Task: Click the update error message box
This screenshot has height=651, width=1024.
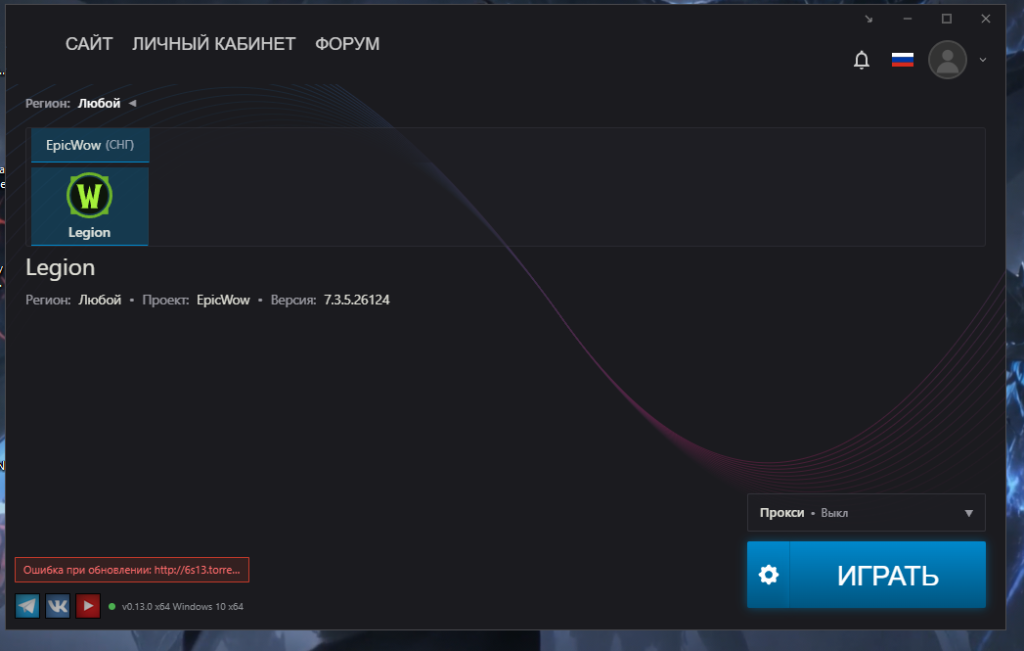Action: pyautogui.click(x=132, y=569)
